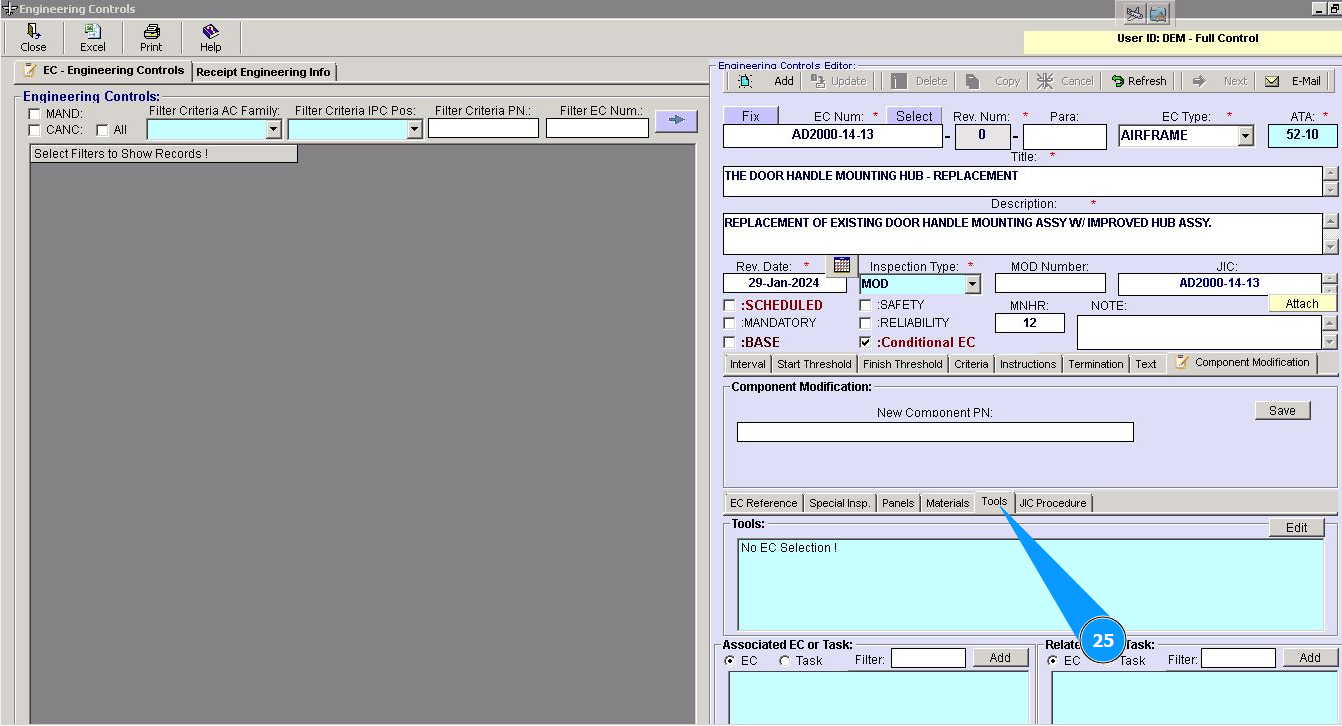This screenshot has width=1342, height=726.
Task: Open the Termination tab
Action: coord(1096,364)
